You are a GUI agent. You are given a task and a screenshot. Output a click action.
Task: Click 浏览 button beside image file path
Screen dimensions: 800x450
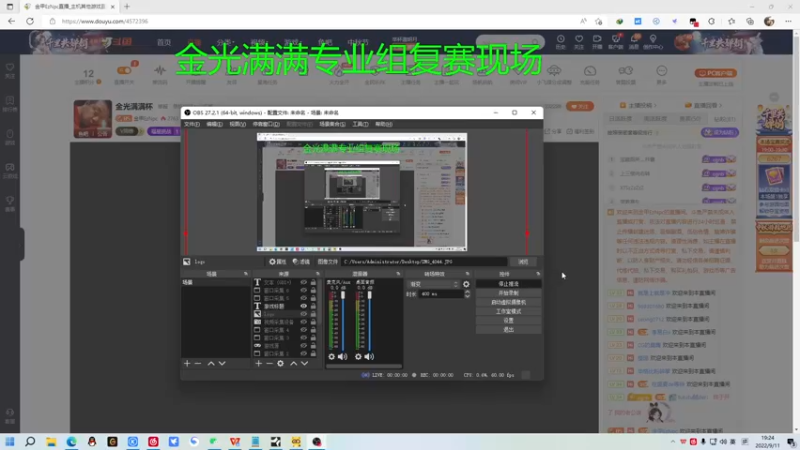pos(523,262)
